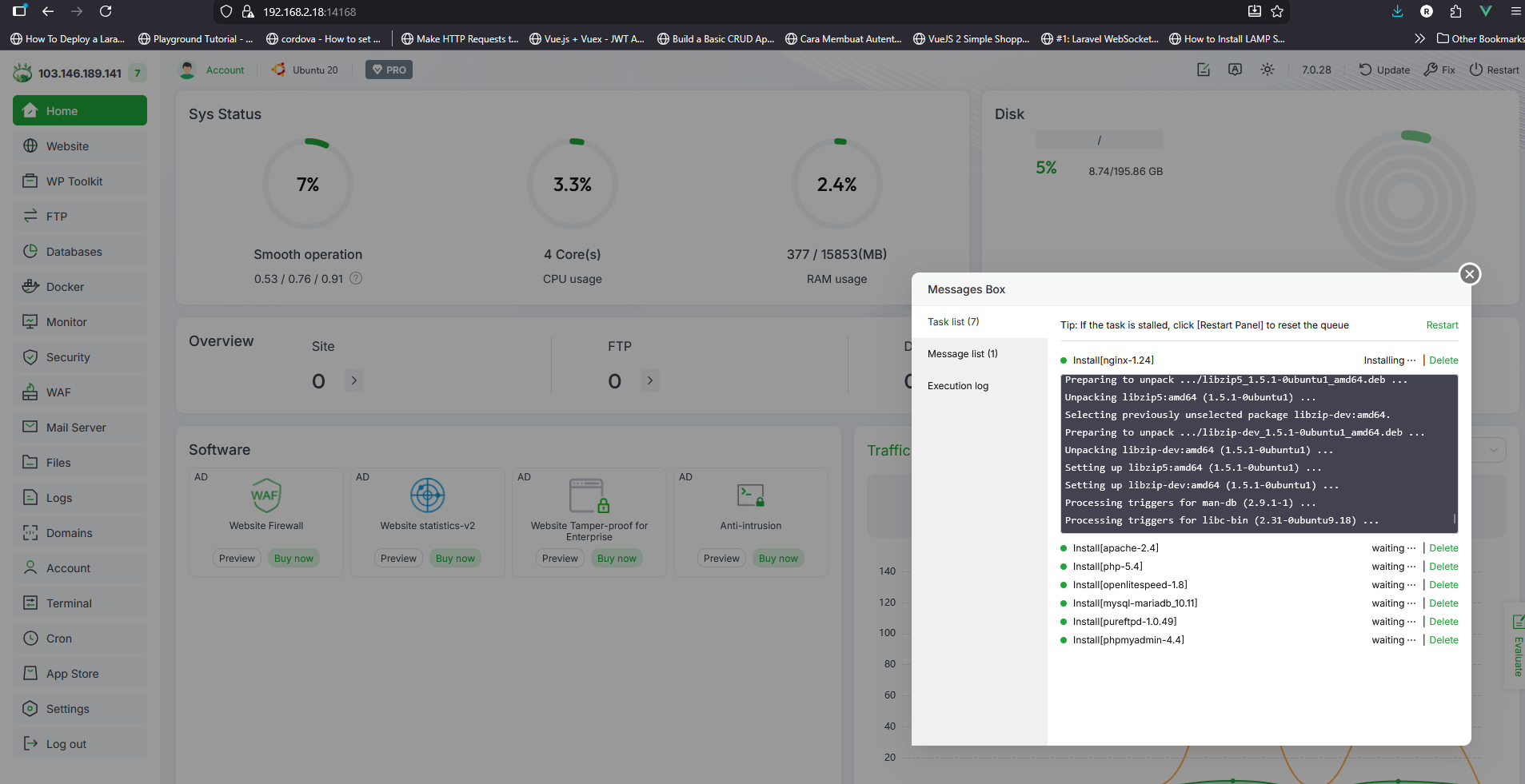Image resolution: width=1525 pixels, height=784 pixels.
Task: Delete the Install[apache-2.4] task
Action: 1443,548
